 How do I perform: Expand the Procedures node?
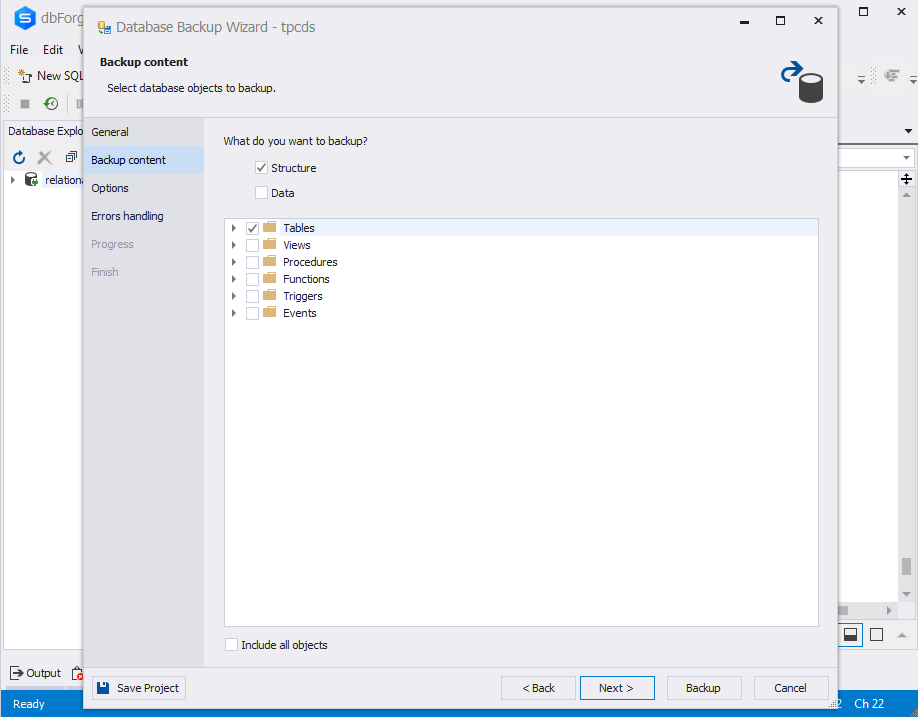click(234, 262)
